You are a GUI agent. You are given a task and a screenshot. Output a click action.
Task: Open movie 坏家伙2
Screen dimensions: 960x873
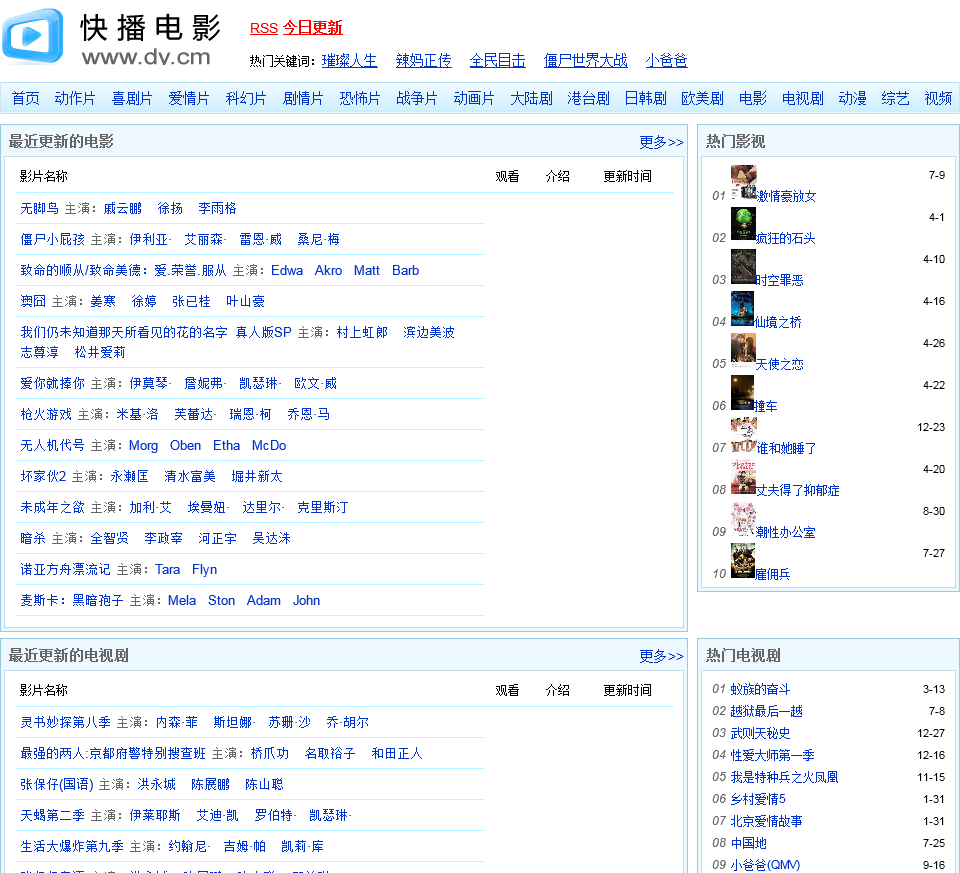tap(43, 476)
